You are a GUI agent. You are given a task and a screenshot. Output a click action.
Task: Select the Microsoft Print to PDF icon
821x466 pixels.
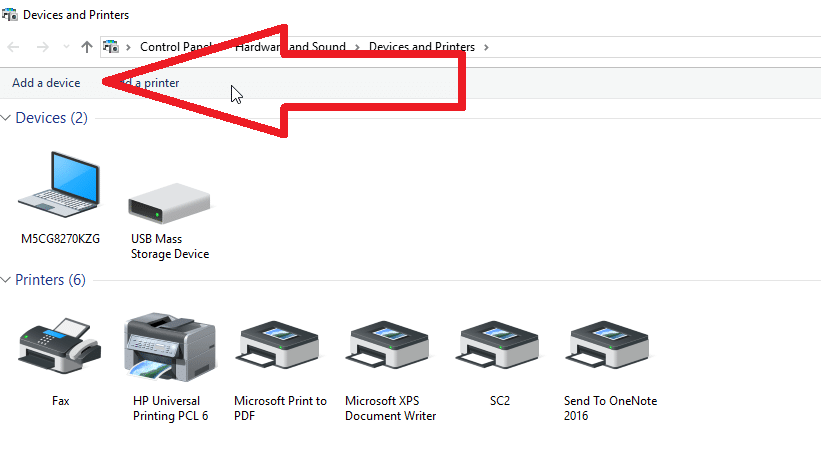tap(278, 345)
